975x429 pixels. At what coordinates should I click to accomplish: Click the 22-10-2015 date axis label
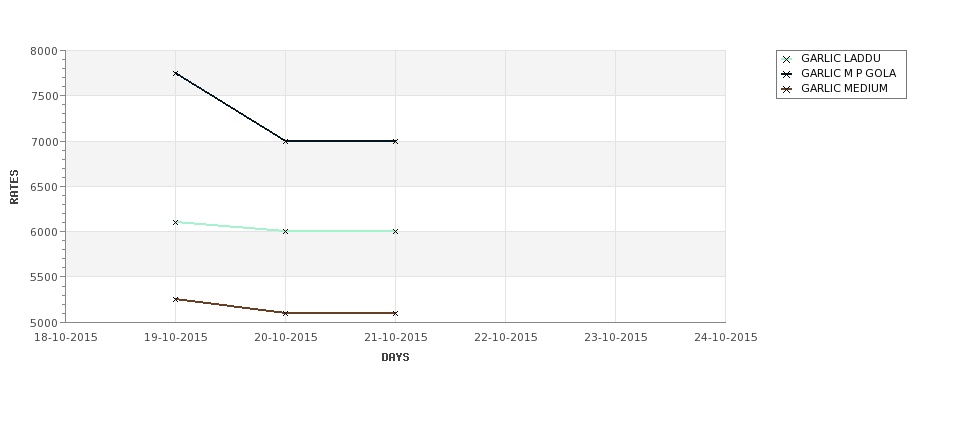coord(506,338)
